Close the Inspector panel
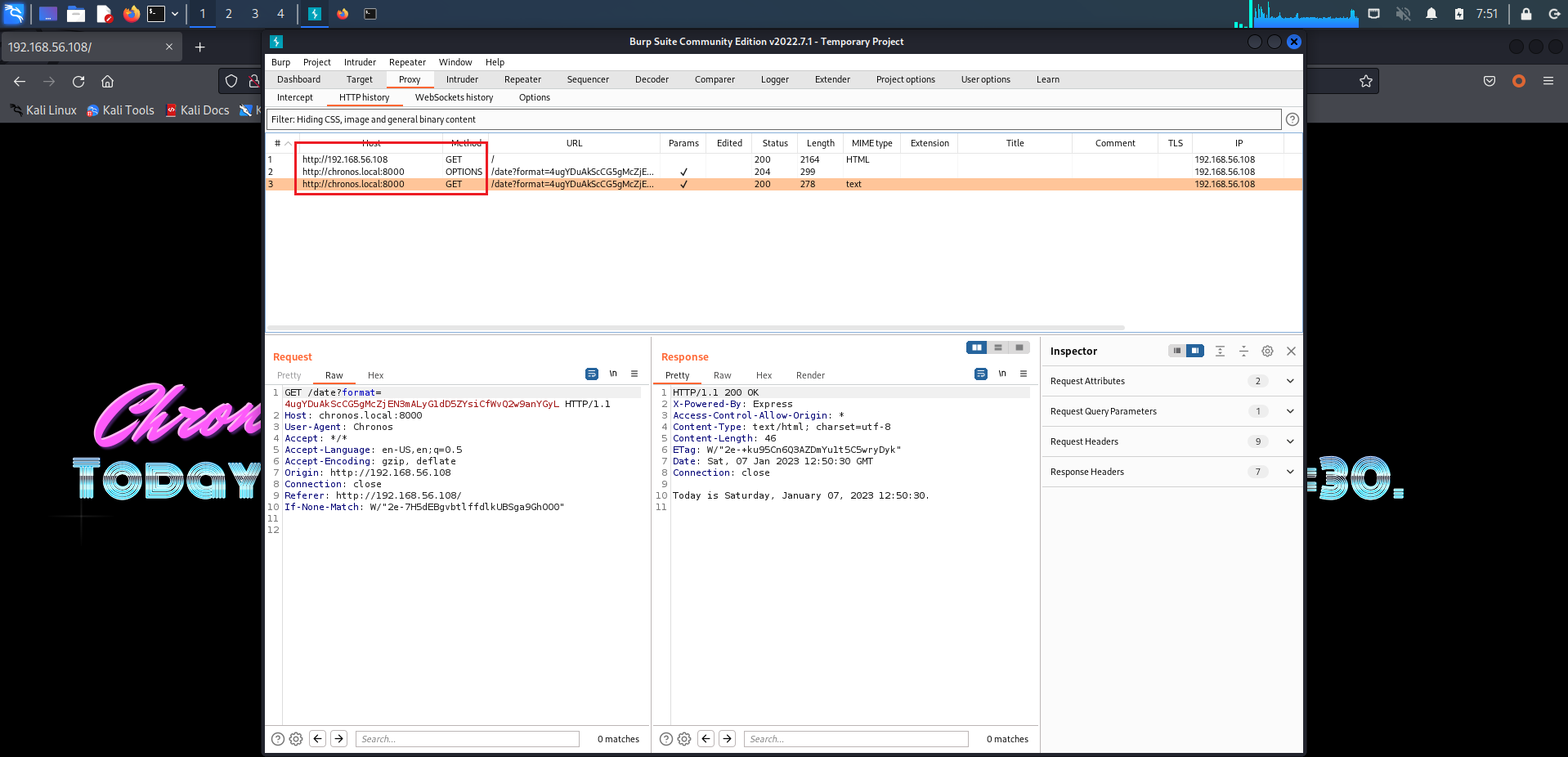The height and width of the screenshot is (757, 1568). (1291, 351)
